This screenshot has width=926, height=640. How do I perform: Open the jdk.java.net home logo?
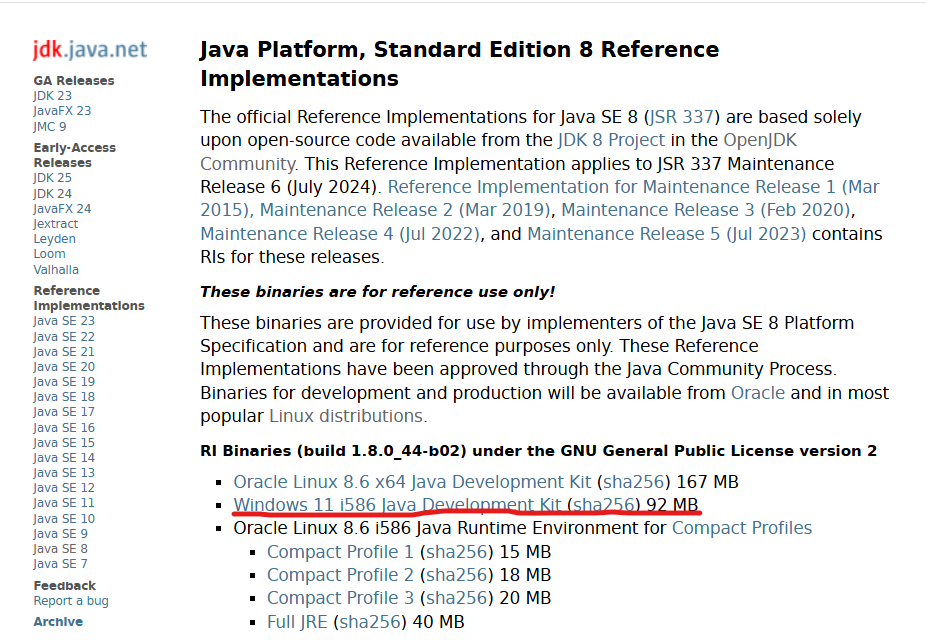pyautogui.click(x=90, y=50)
